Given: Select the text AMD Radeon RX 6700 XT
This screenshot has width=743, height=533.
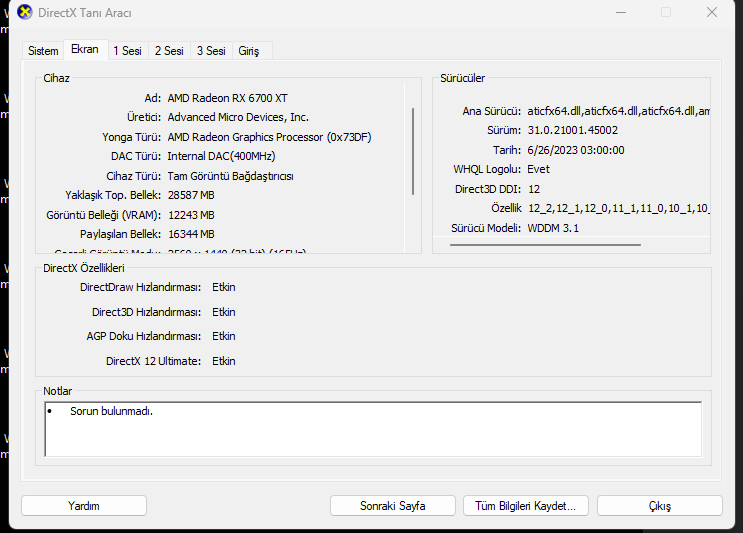Looking at the screenshot, I should (x=227, y=98).
